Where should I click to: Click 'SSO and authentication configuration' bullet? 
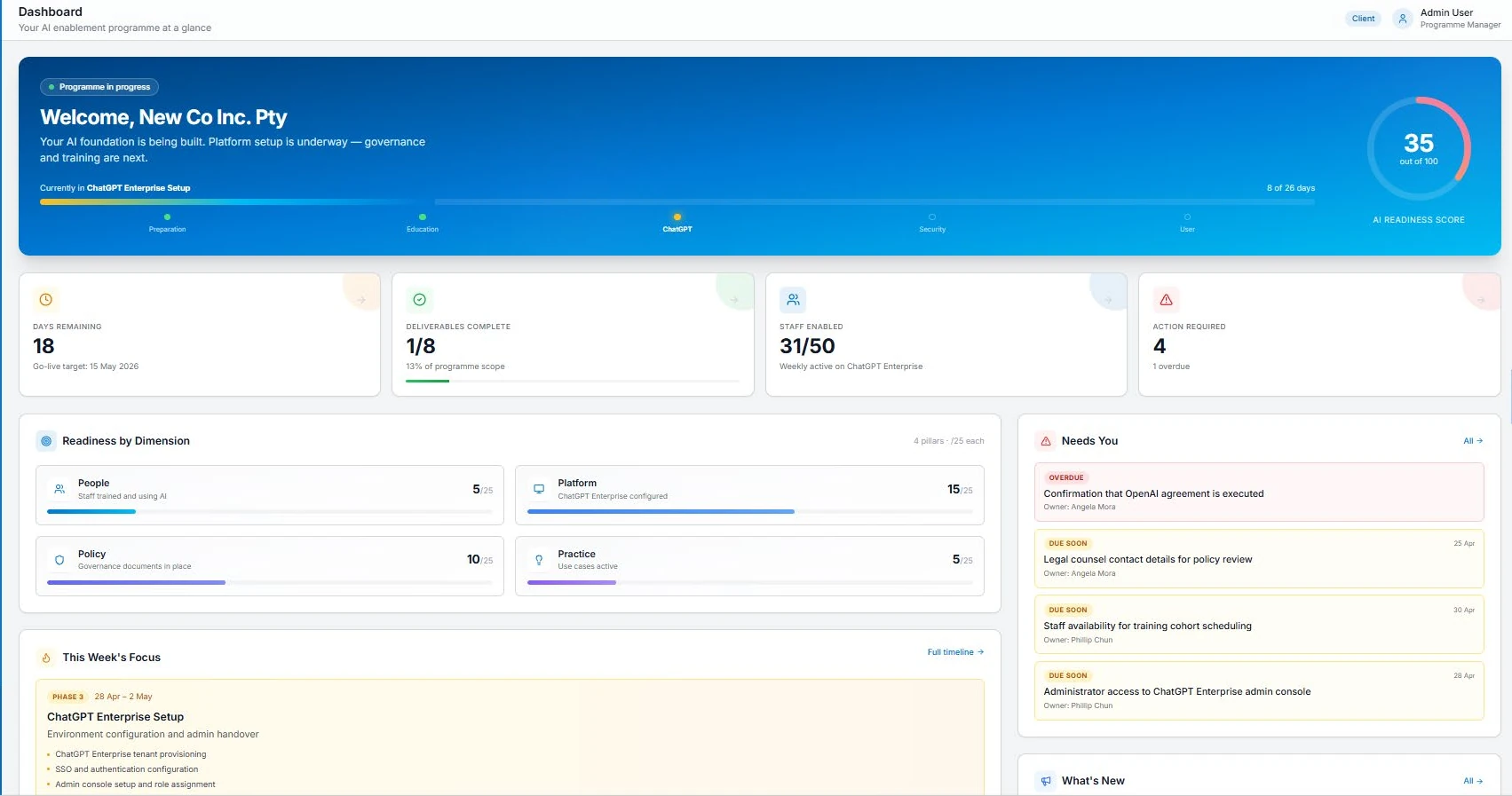point(127,769)
